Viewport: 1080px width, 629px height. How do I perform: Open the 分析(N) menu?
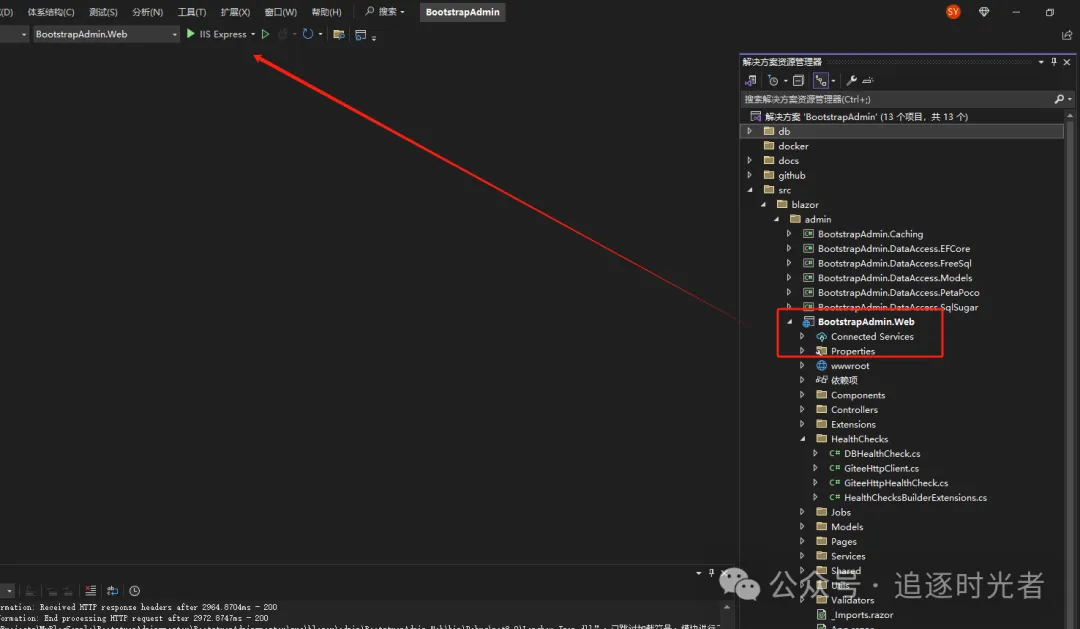147,12
